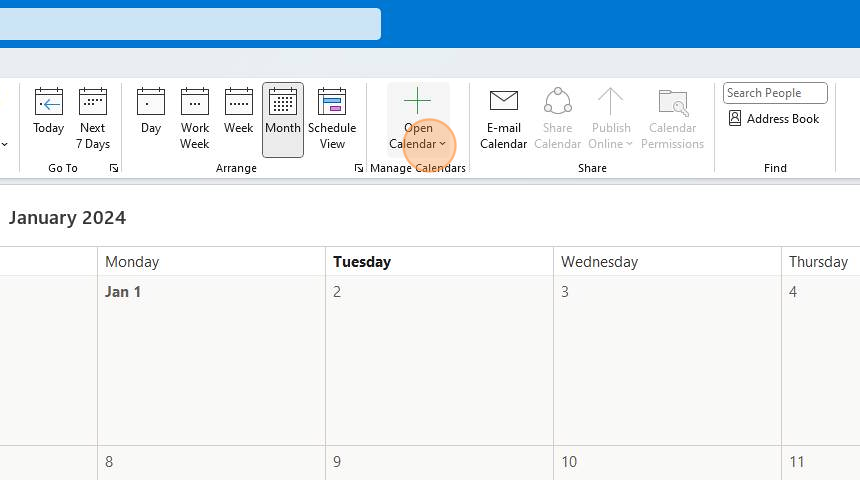This screenshot has width=860, height=480.
Task: Click the Search People field
Action: tap(775, 93)
